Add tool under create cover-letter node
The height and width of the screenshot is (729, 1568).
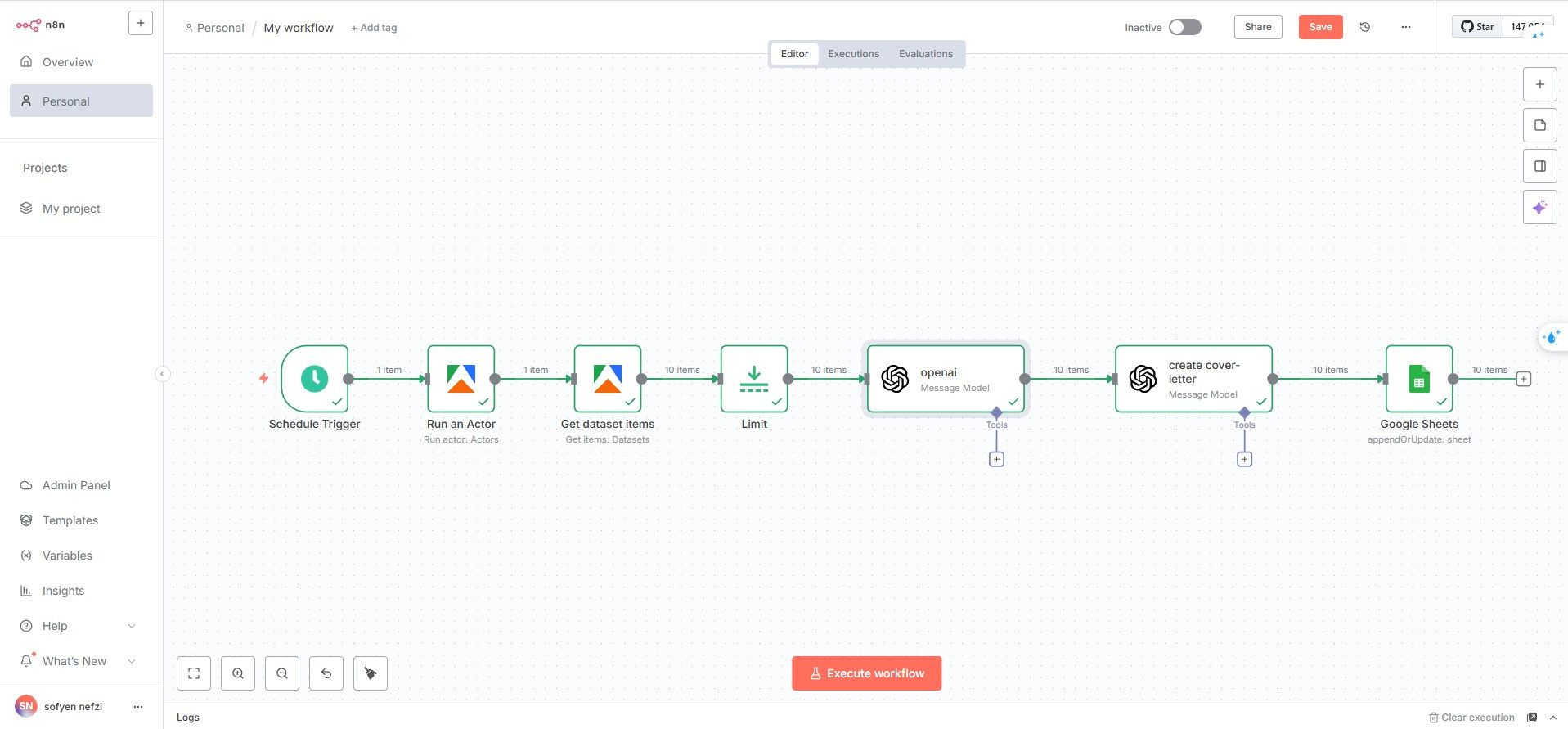click(x=1244, y=459)
